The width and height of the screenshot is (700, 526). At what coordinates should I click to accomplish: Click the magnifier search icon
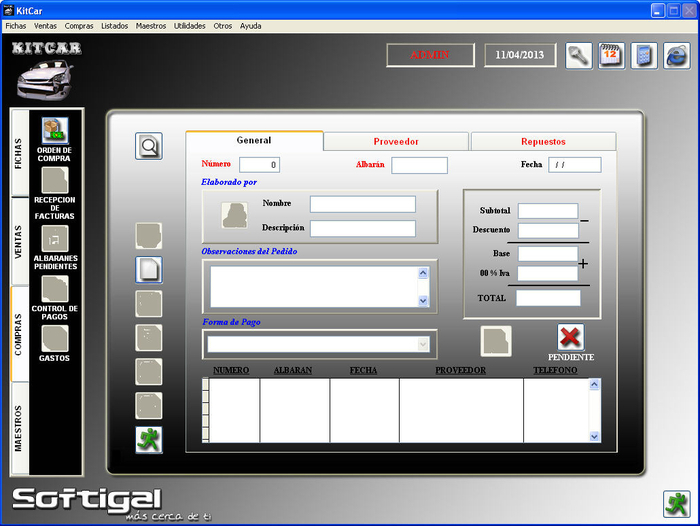149,146
